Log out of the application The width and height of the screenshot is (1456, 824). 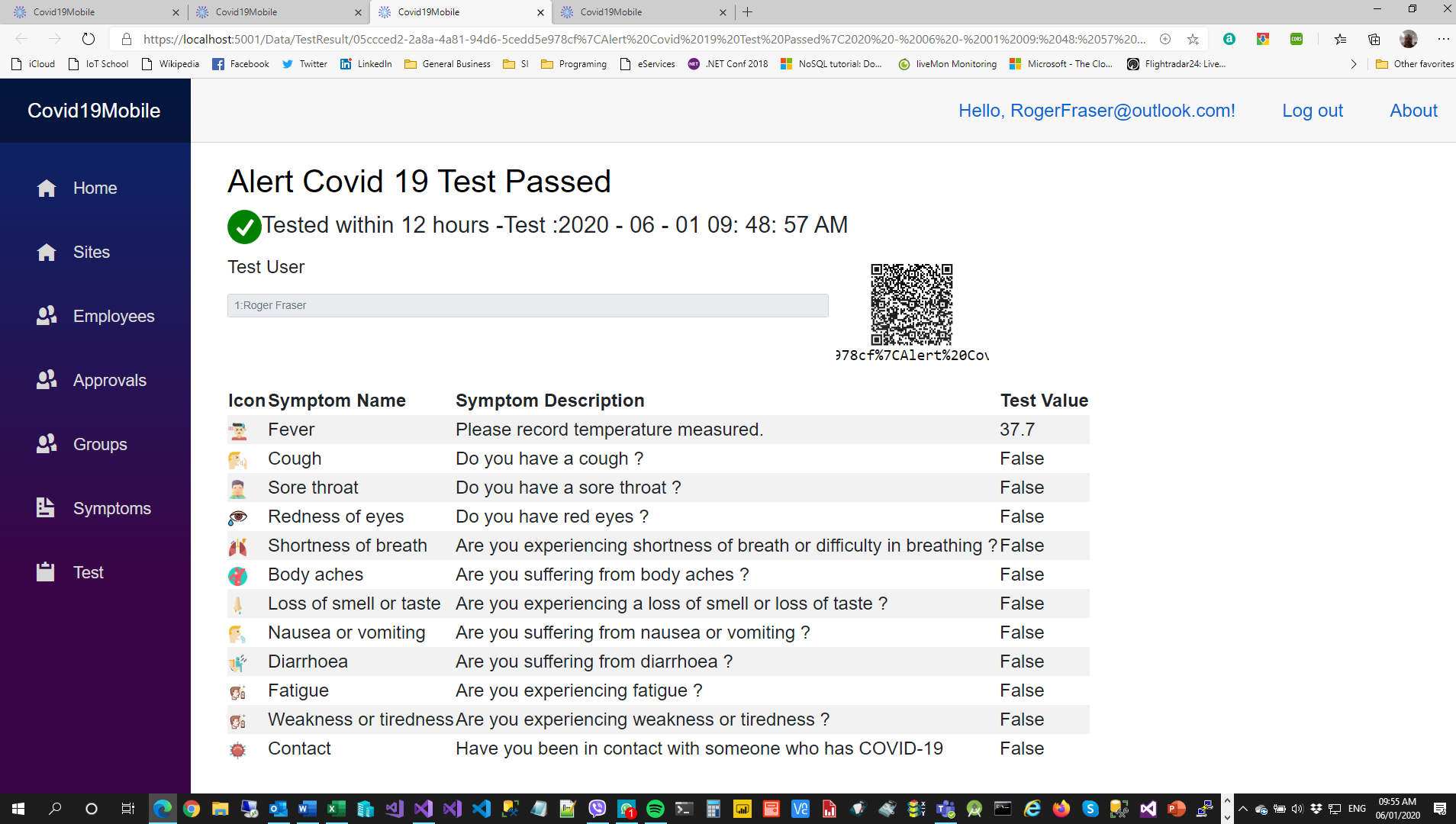(1313, 111)
